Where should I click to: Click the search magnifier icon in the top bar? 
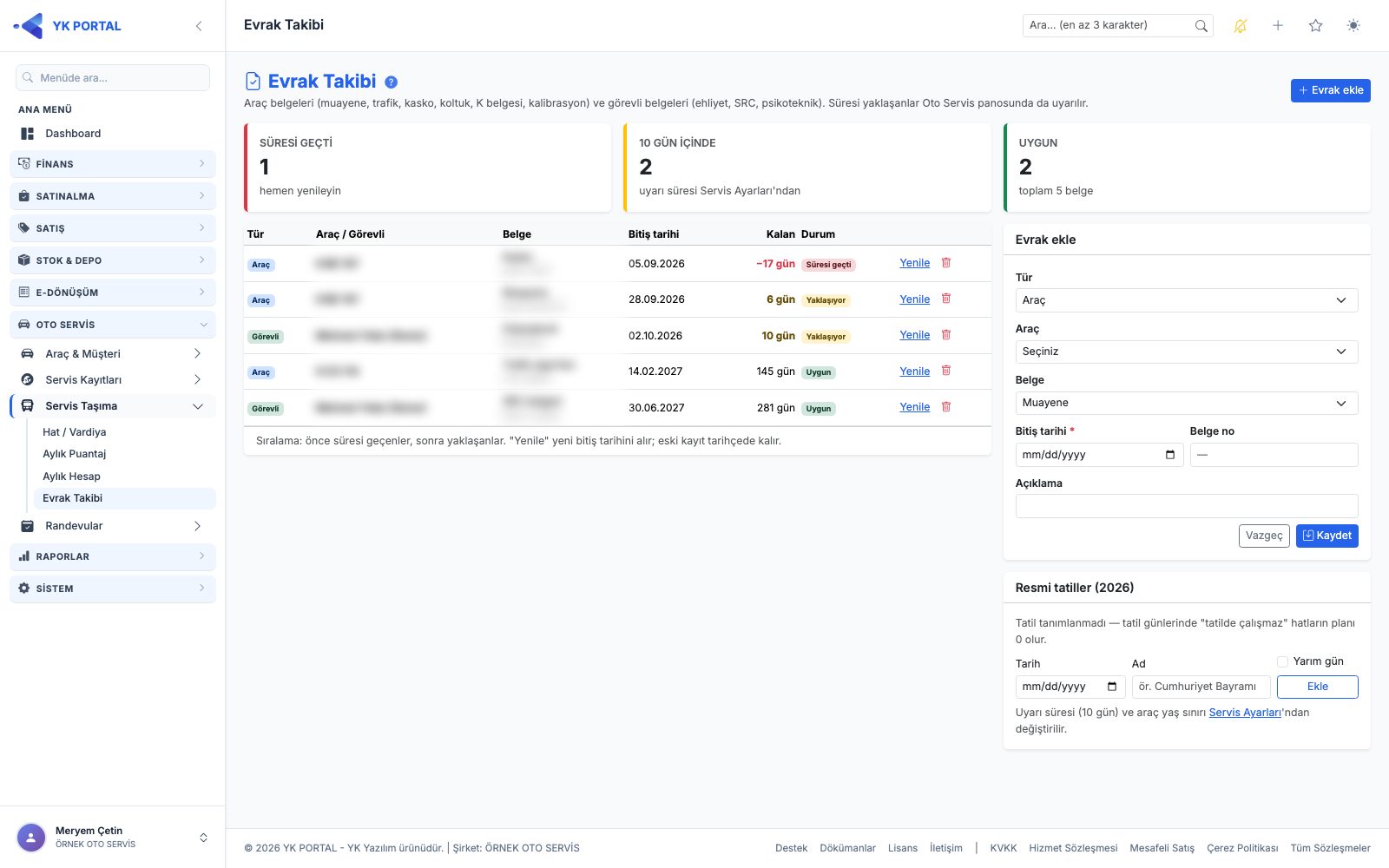pos(1201,26)
